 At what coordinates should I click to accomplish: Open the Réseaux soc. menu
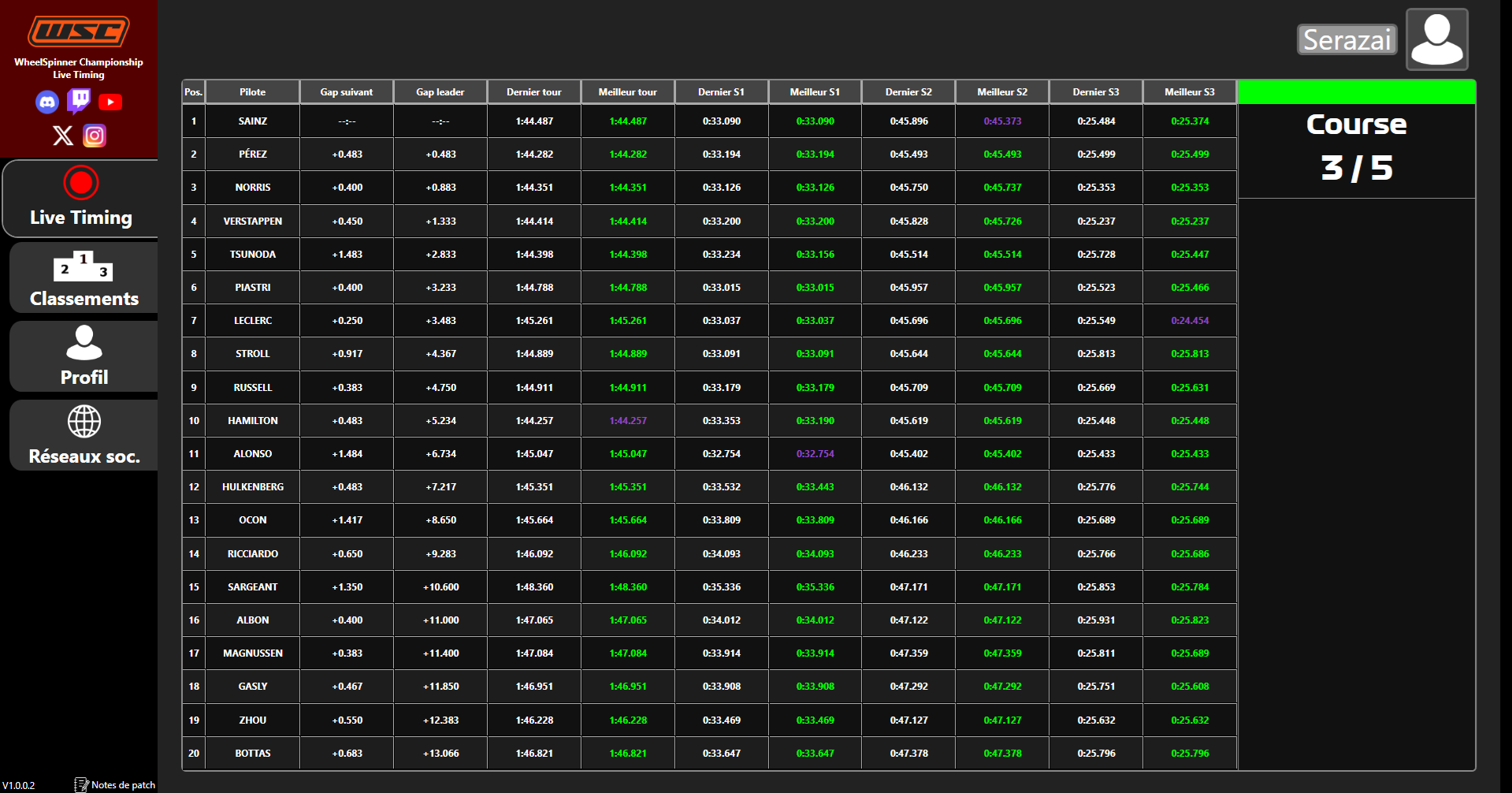tap(84, 435)
